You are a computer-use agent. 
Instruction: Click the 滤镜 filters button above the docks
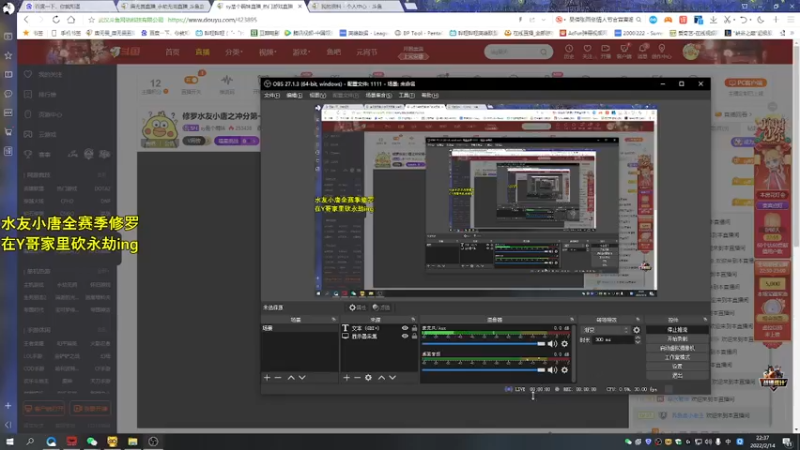click(x=381, y=308)
